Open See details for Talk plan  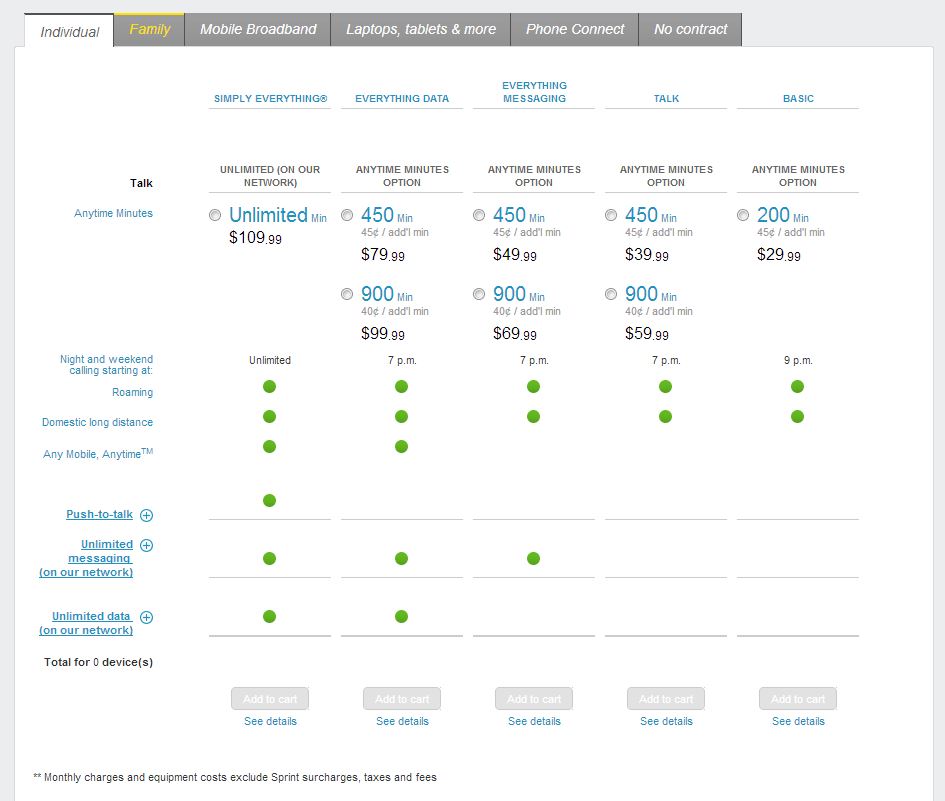666,721
